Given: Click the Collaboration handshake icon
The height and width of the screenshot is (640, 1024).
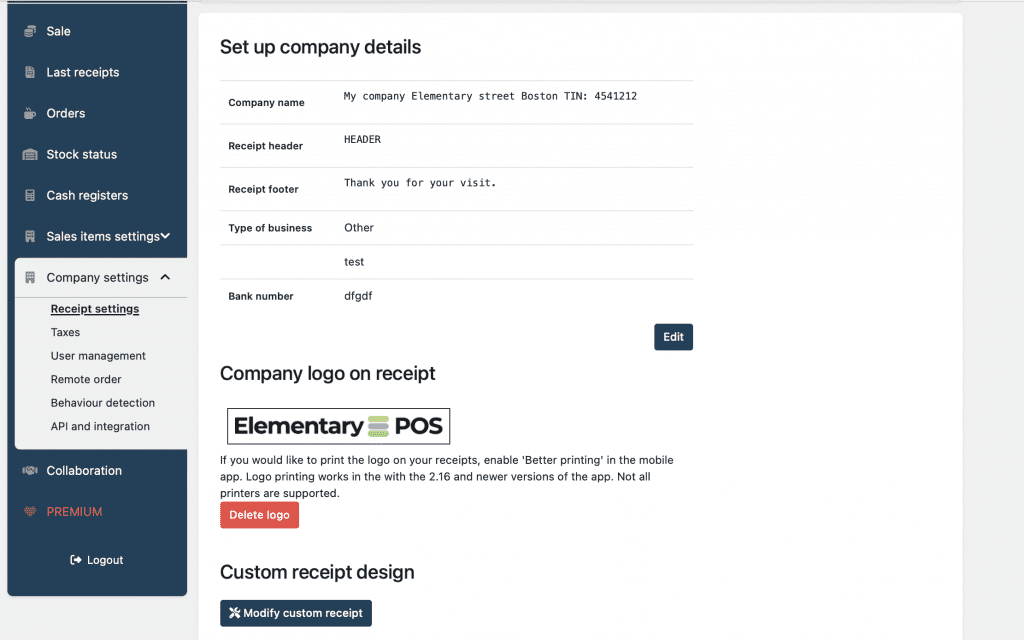Looking at the screenshot, I should (x=30, y=471).
